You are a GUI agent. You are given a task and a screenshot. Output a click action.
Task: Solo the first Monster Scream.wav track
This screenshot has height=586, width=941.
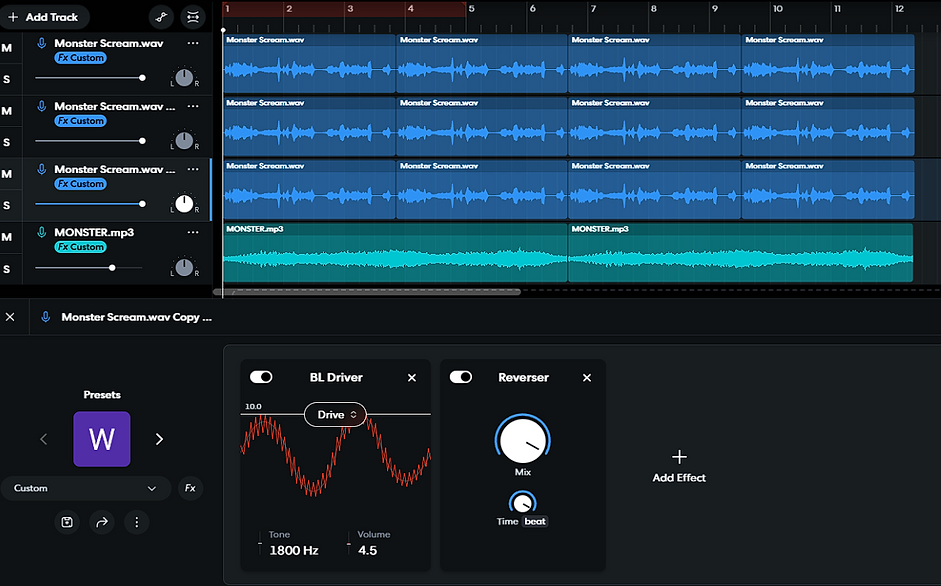click(7, 79)
